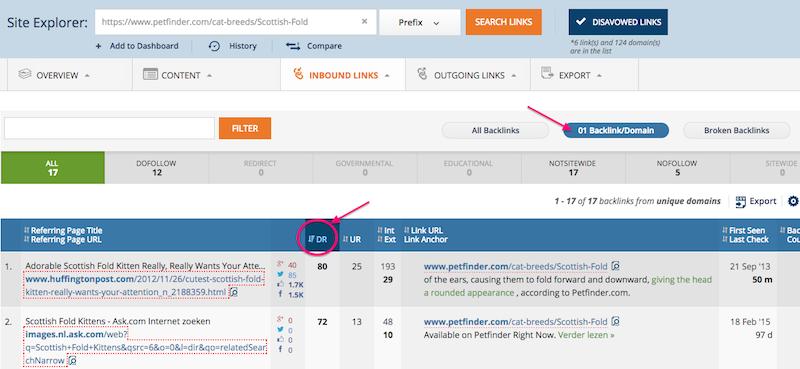Click the Content window icon
Screen dimensions: 800x369
tap(150, 75)
